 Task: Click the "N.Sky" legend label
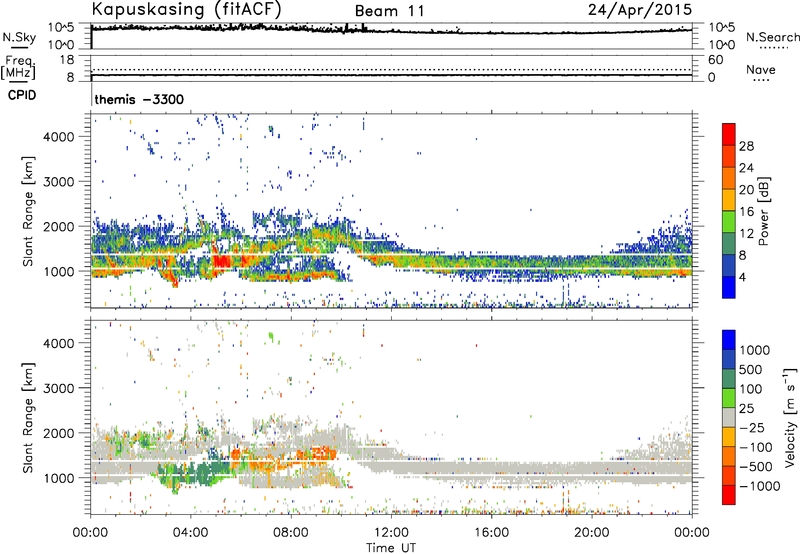(19, 37)
